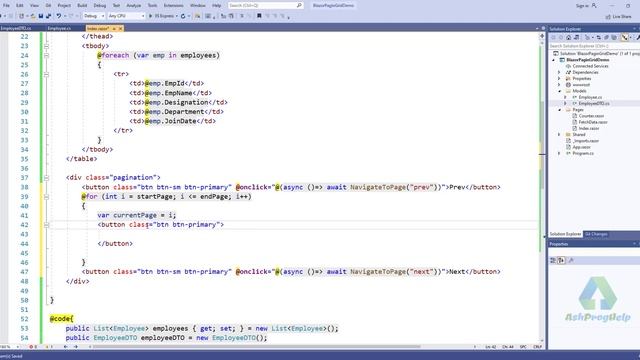640x360 pixels.
Task: Select Counter.razor in Solution Explorer
Action: 591,116
